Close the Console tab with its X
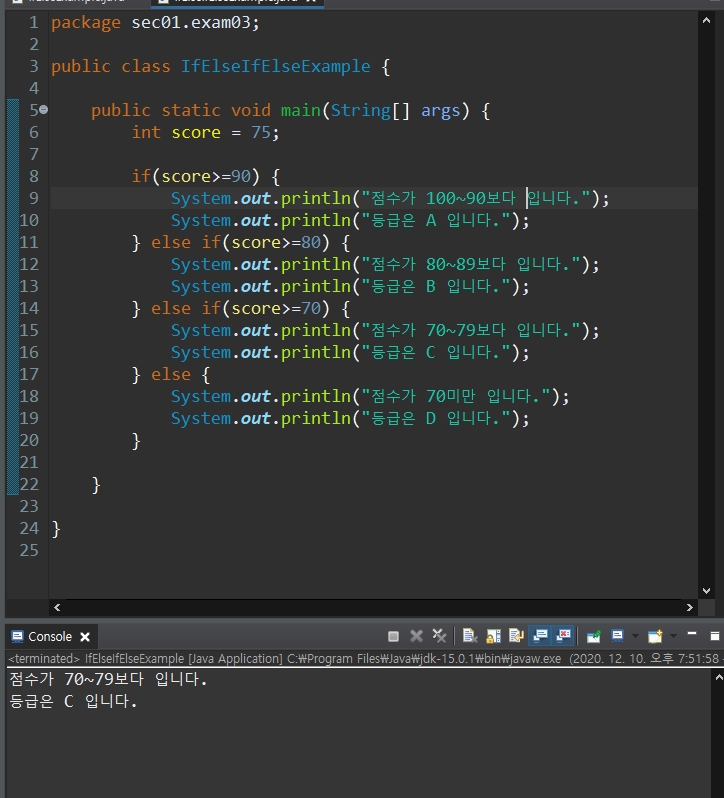This screenshot has height=798, width=724. (x=85, y=637)
